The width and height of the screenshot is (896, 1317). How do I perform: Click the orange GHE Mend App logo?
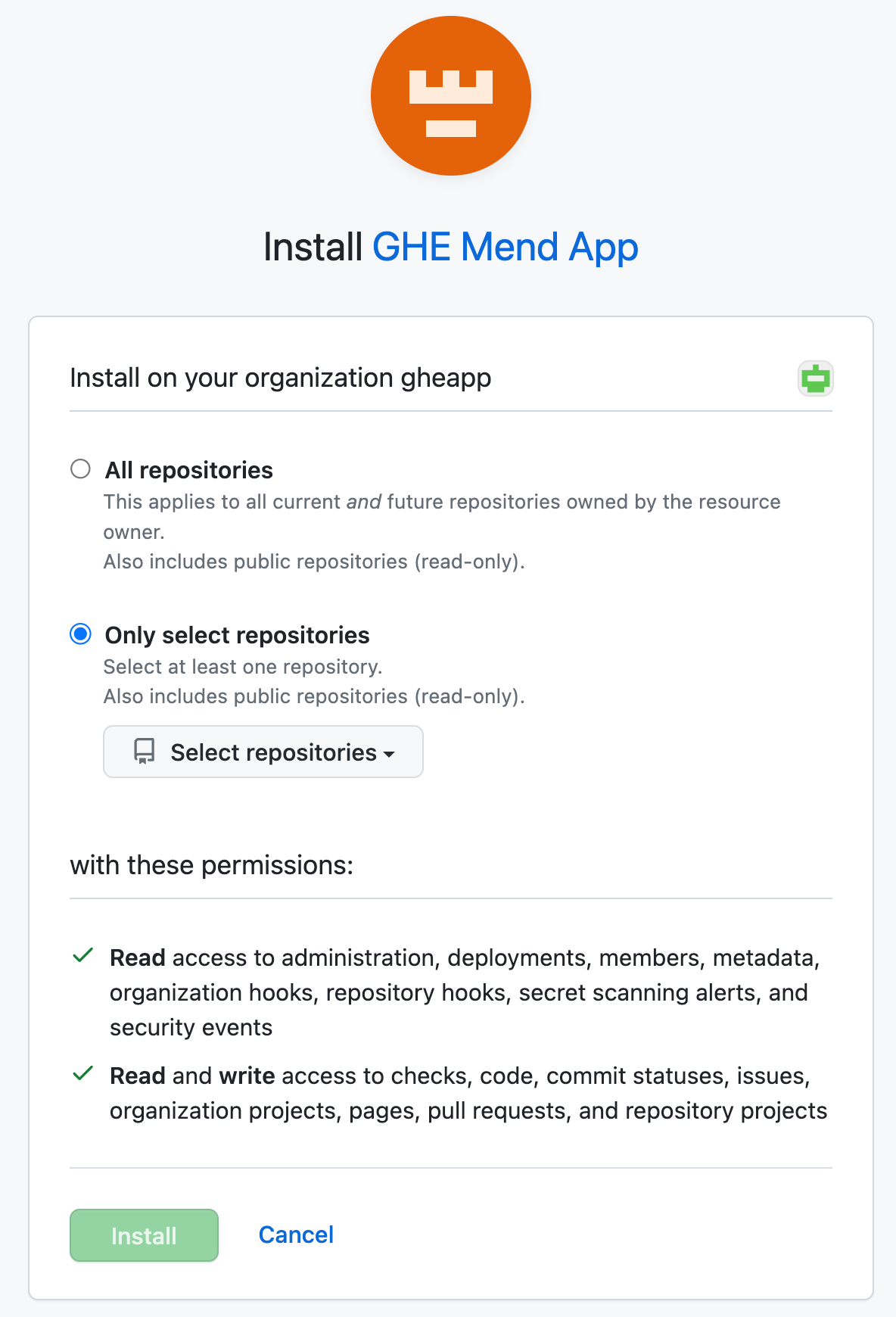451,96
